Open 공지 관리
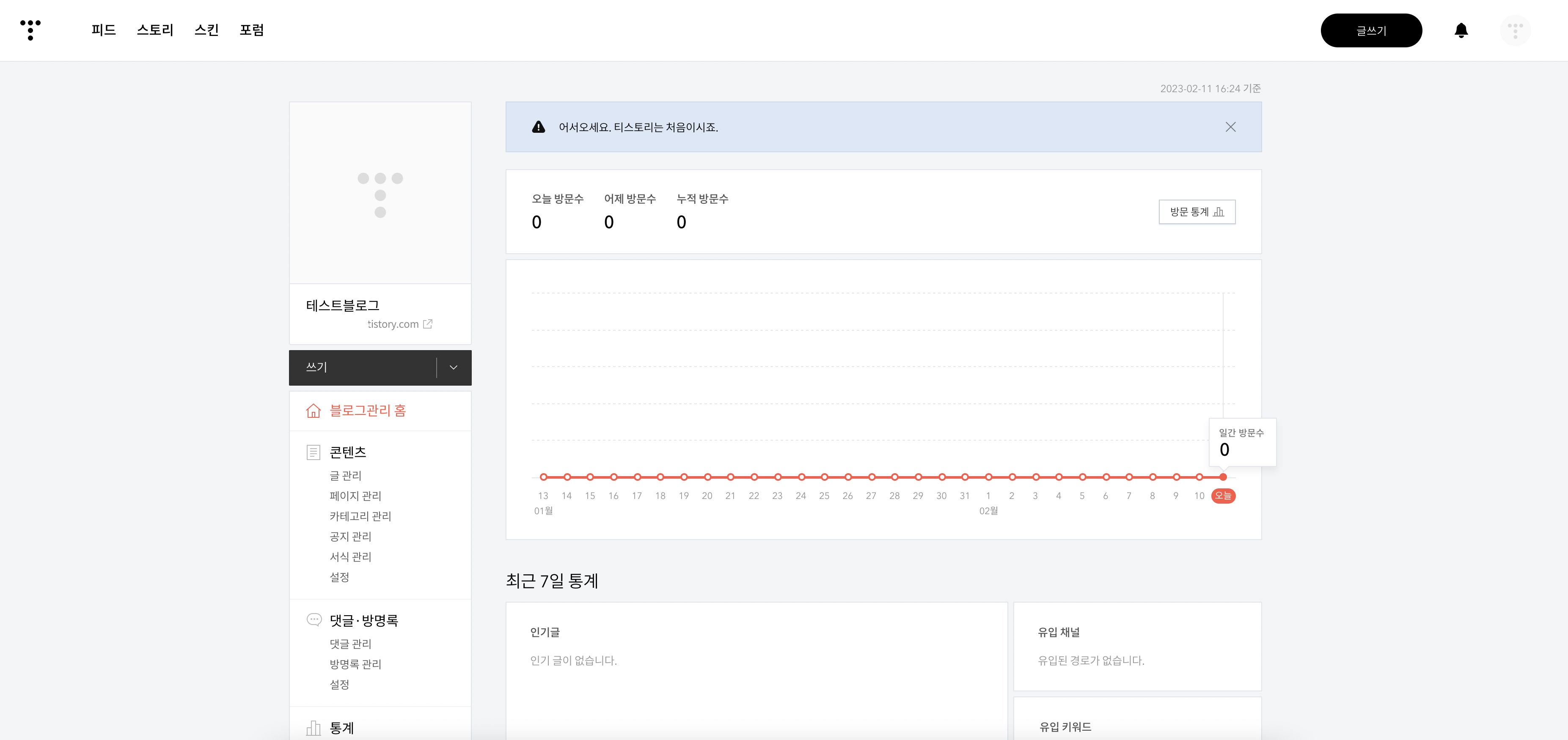The image size is (1568, 740). tap(351, 537)
